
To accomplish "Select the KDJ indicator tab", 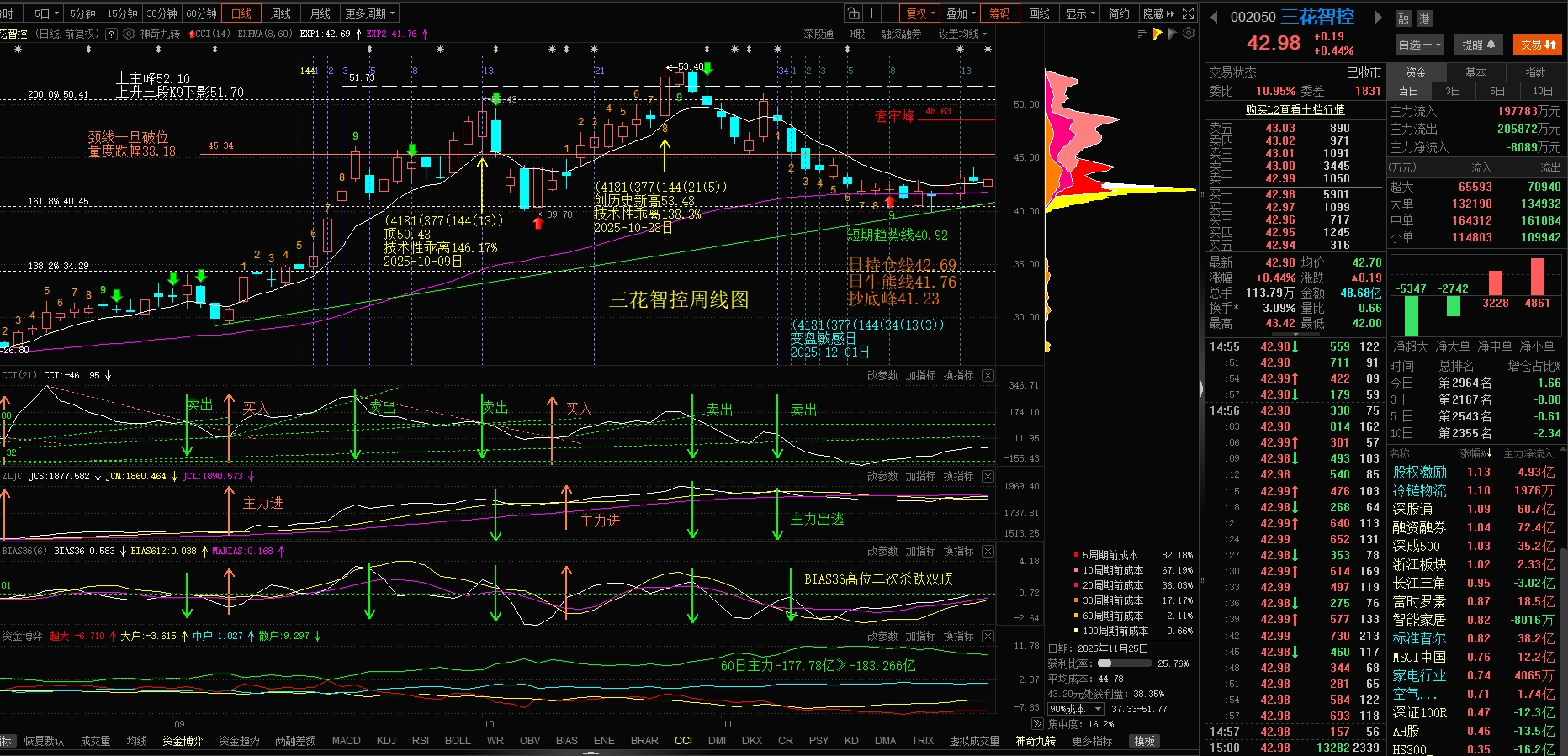I will 386,741.
